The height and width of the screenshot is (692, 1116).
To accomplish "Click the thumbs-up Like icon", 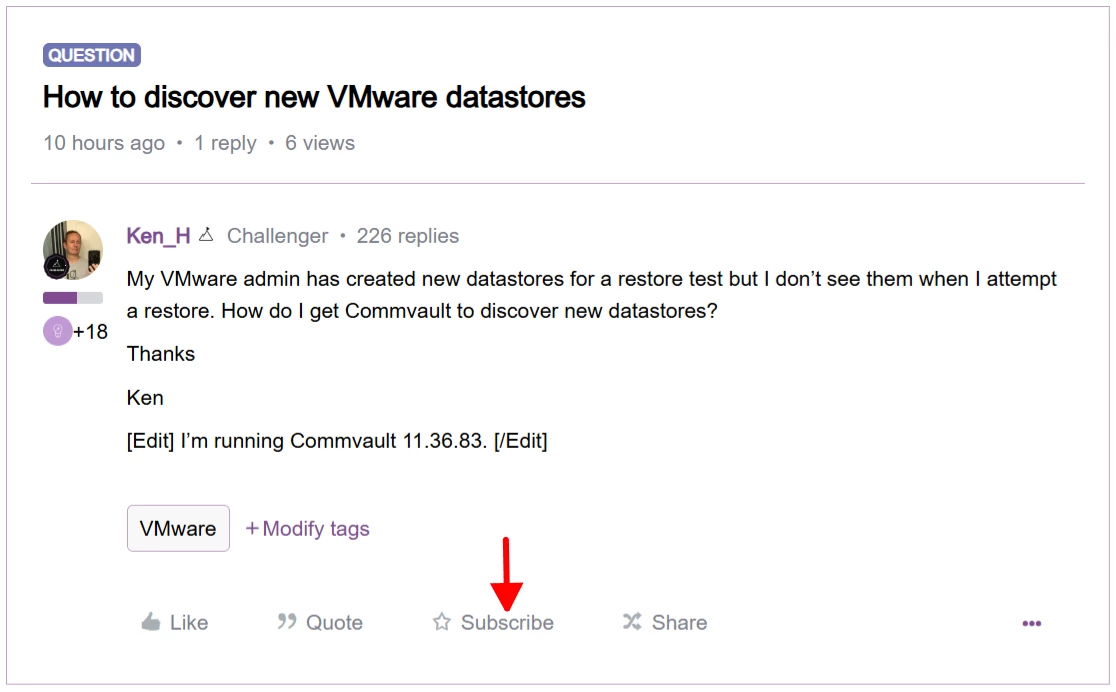I will (x=151, y=622).
